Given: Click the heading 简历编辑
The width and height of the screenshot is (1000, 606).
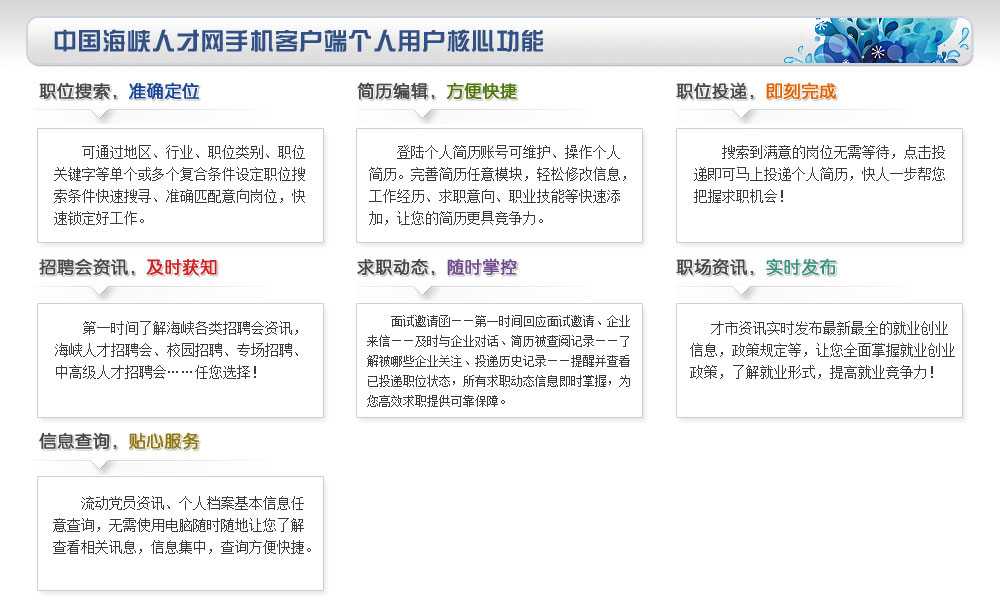Looking at the screenshot, I should tap(393, 92).
